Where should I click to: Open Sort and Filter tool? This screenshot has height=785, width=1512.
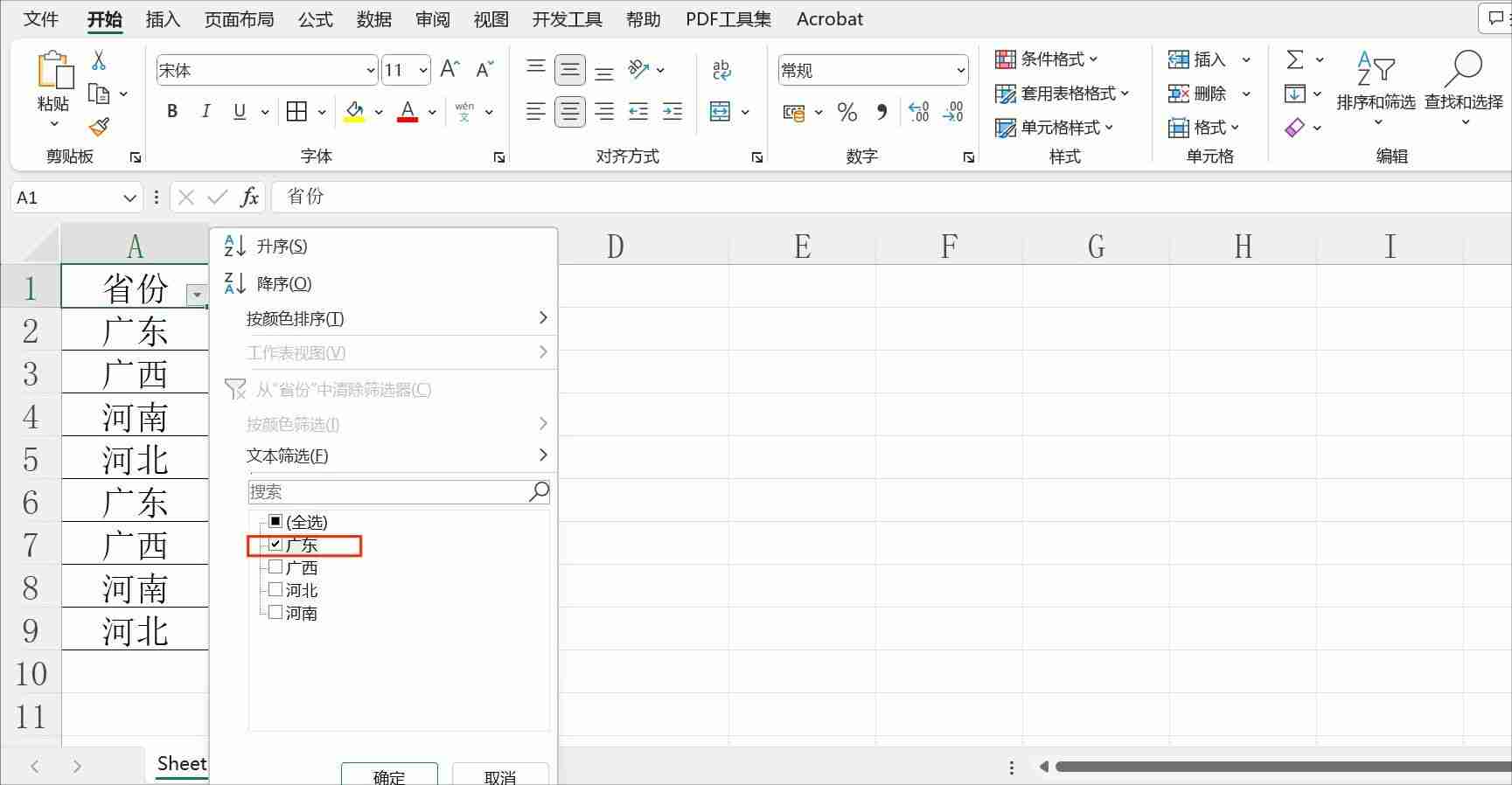tap(1376, 87)
